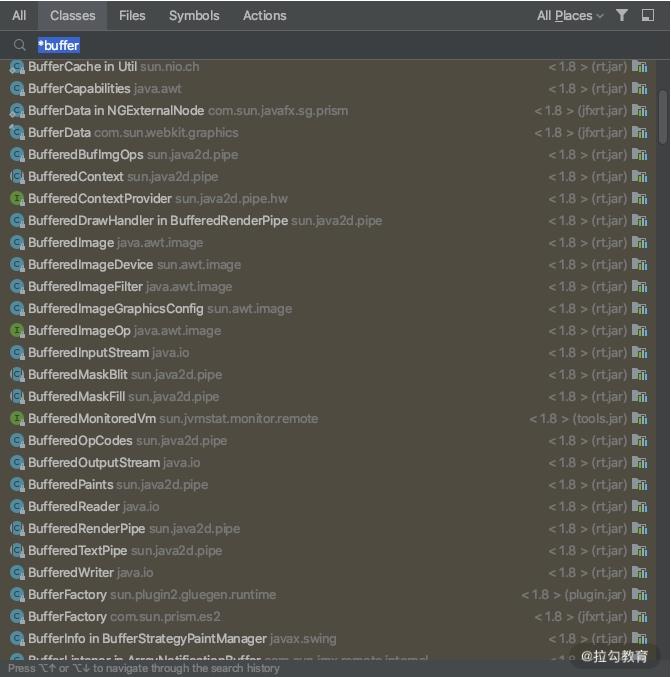Click the results list vertical scrollbar
This screenshot has height=677, width=671.
click(x=663, y=120)
